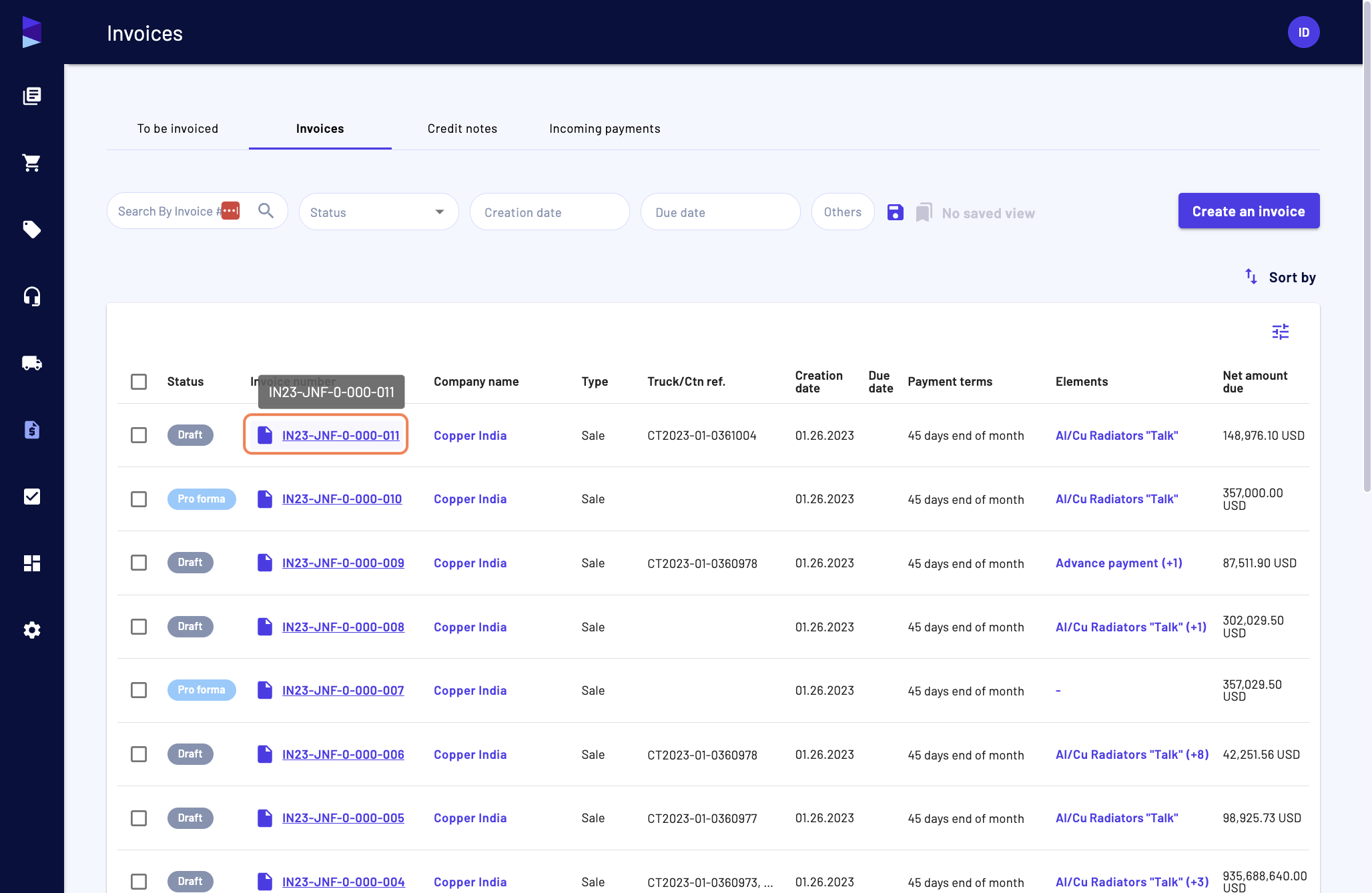Open the dashboard grid sidebar icon
The width and height of the screenshot is (1372, 893).
(31, 563)
